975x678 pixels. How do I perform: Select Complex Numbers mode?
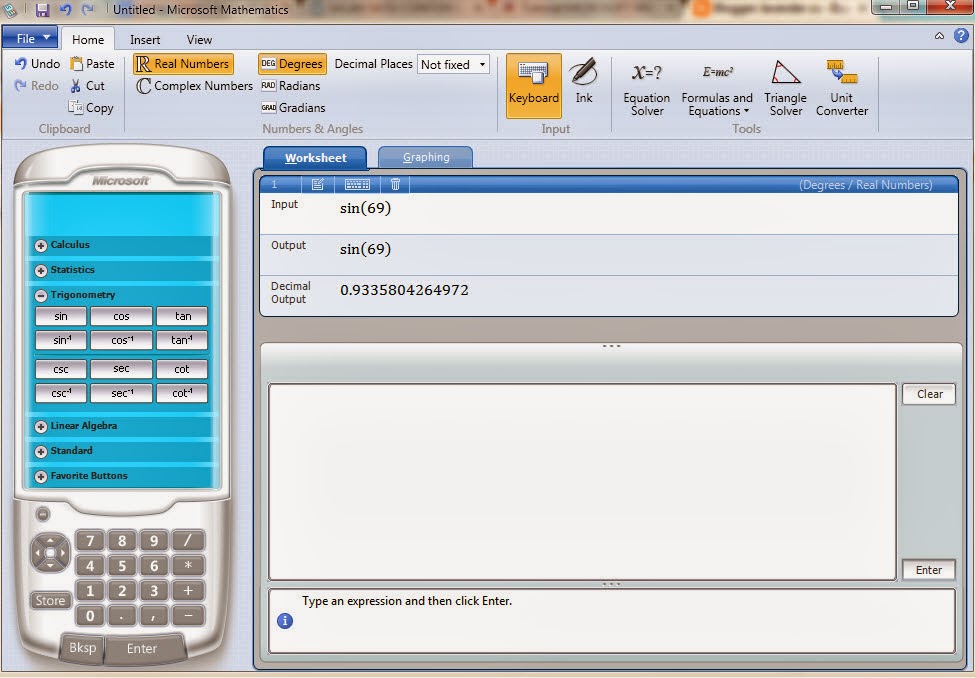pos(195,86)
